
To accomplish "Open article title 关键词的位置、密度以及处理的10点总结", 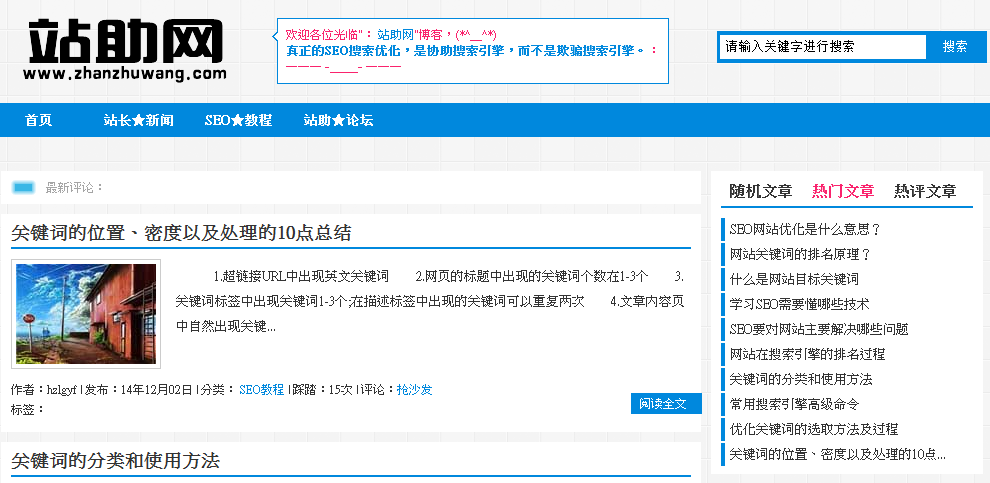I will pos(181,233).
